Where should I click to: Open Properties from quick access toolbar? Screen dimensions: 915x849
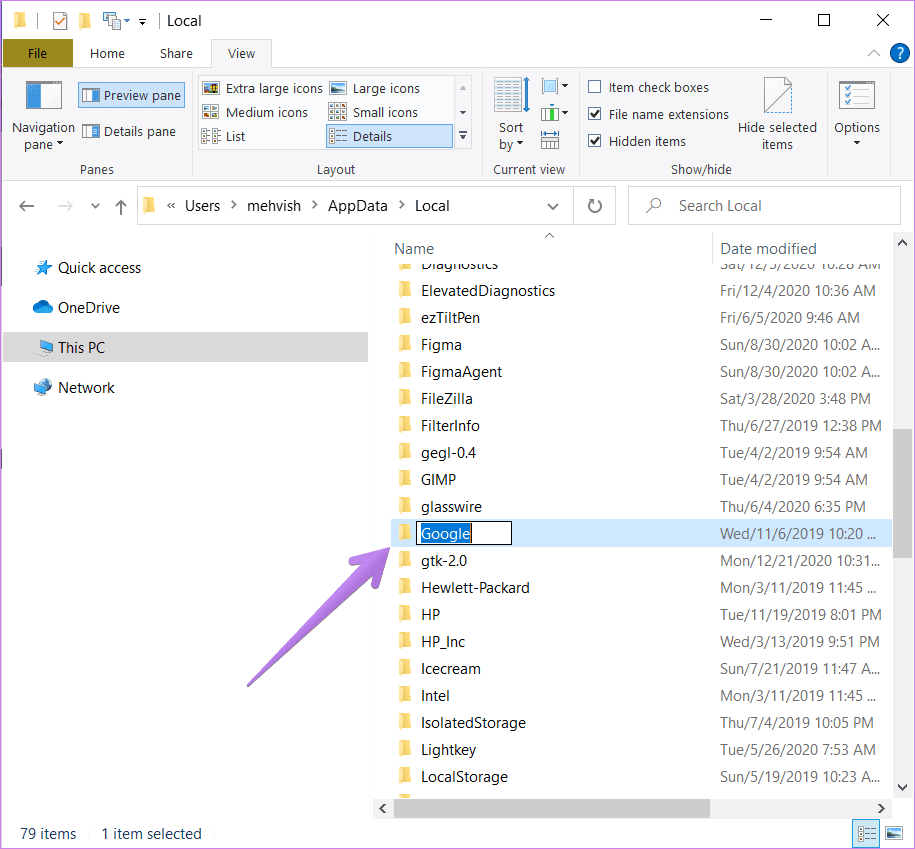[x=60, y=21]
